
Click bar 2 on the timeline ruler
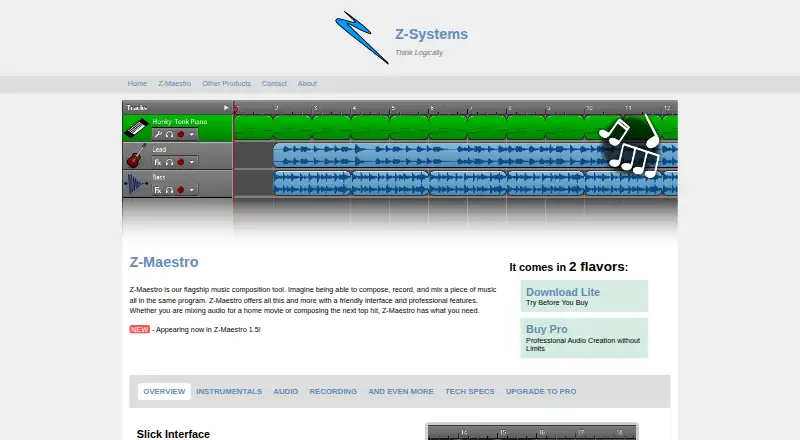(277, 108)
